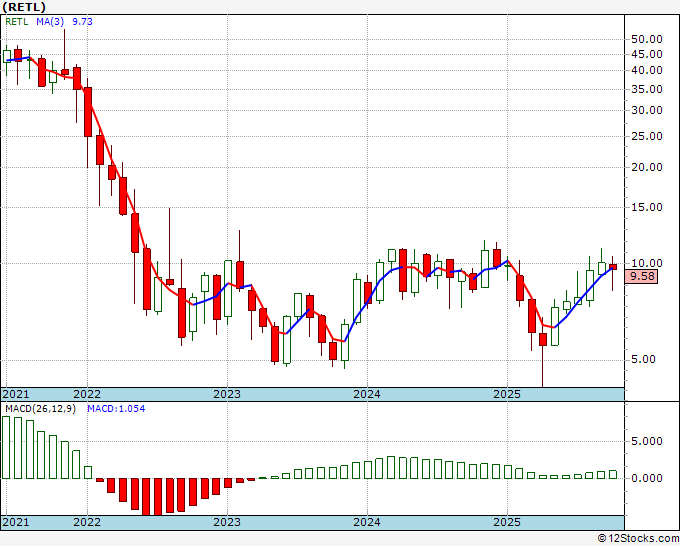680x546 pixels.
Task: Click the 10.00 price axis label
Action: coord(647,263)
